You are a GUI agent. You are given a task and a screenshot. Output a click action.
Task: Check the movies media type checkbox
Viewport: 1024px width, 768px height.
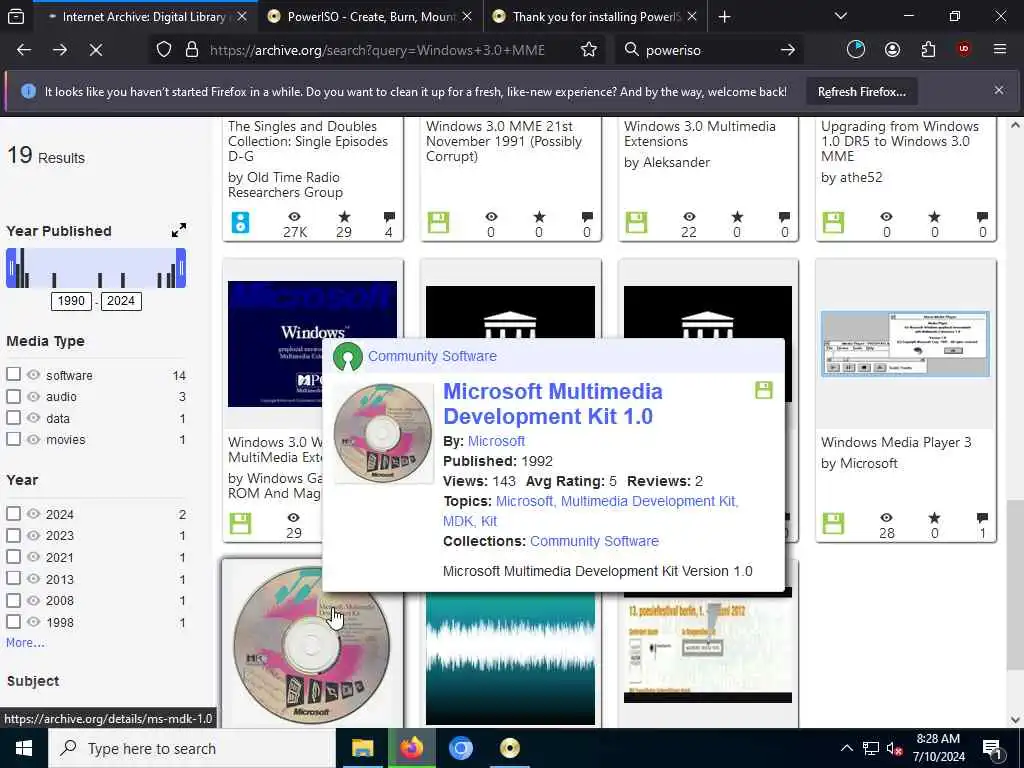13,439
